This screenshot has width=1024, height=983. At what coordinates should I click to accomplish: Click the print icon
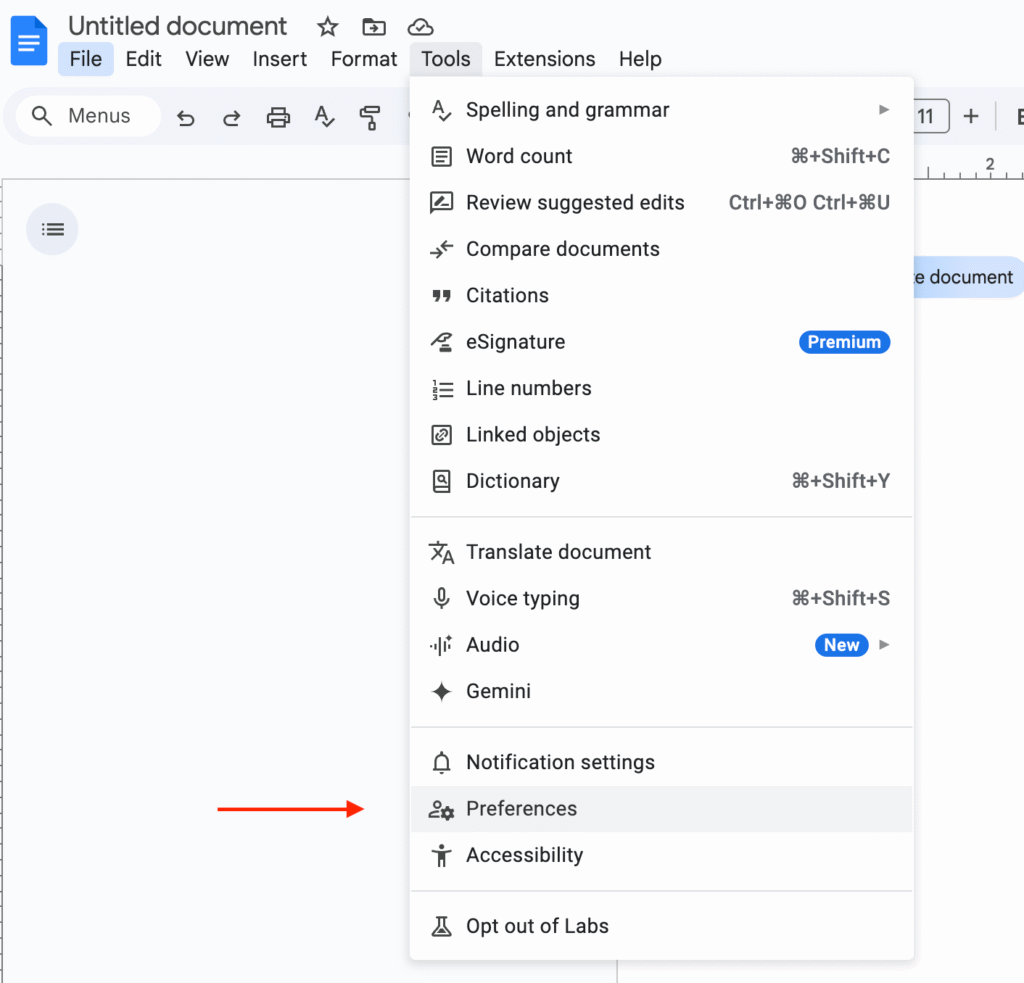(x=278, y=118)
